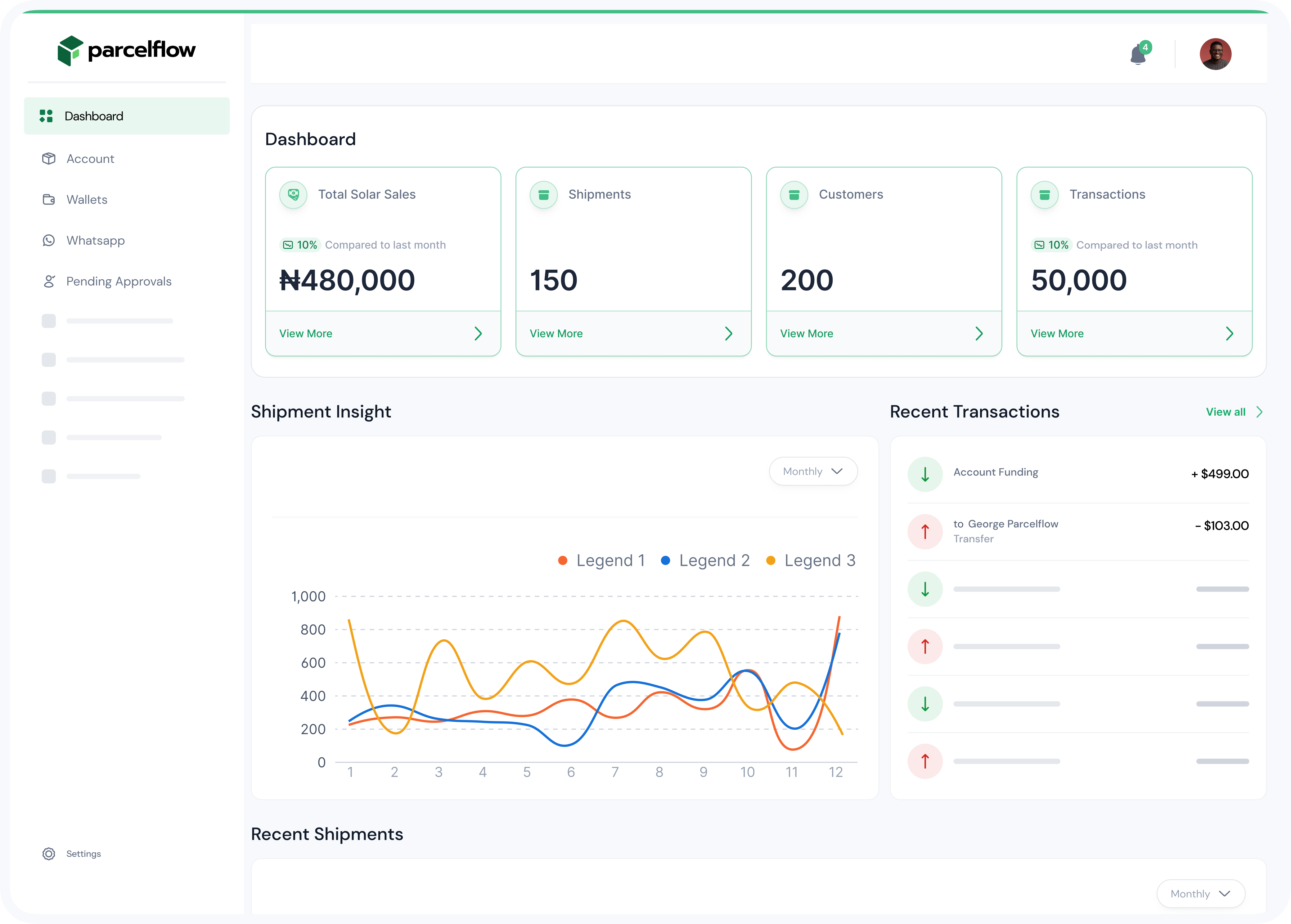This screenshot has width=1291, height=924.
Task: Click View More on the Customers card
Action: [x=807, y=333]
